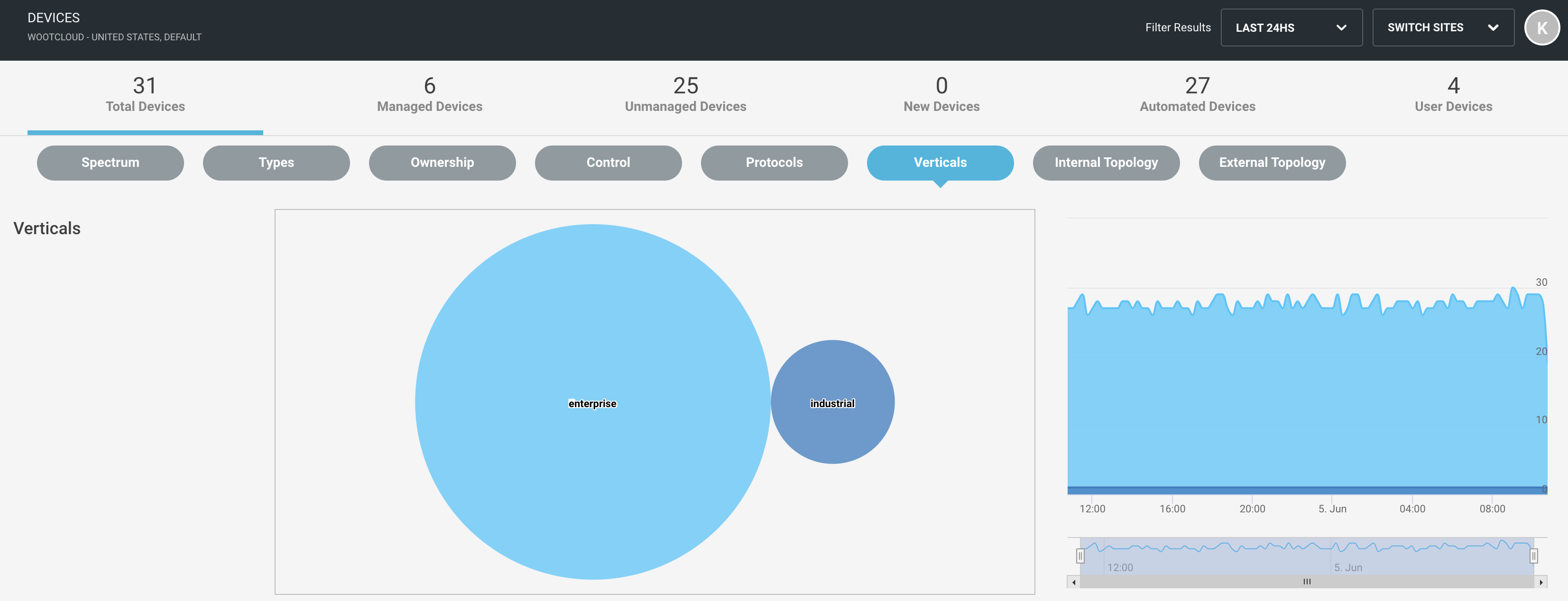Select the Types filter

point(276,163)
